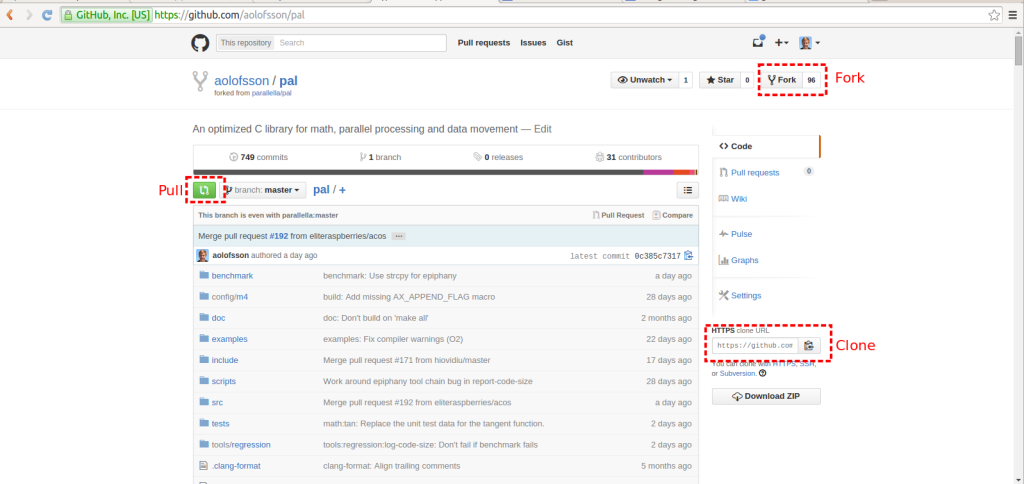Click the fork count 96

[811, 80]
